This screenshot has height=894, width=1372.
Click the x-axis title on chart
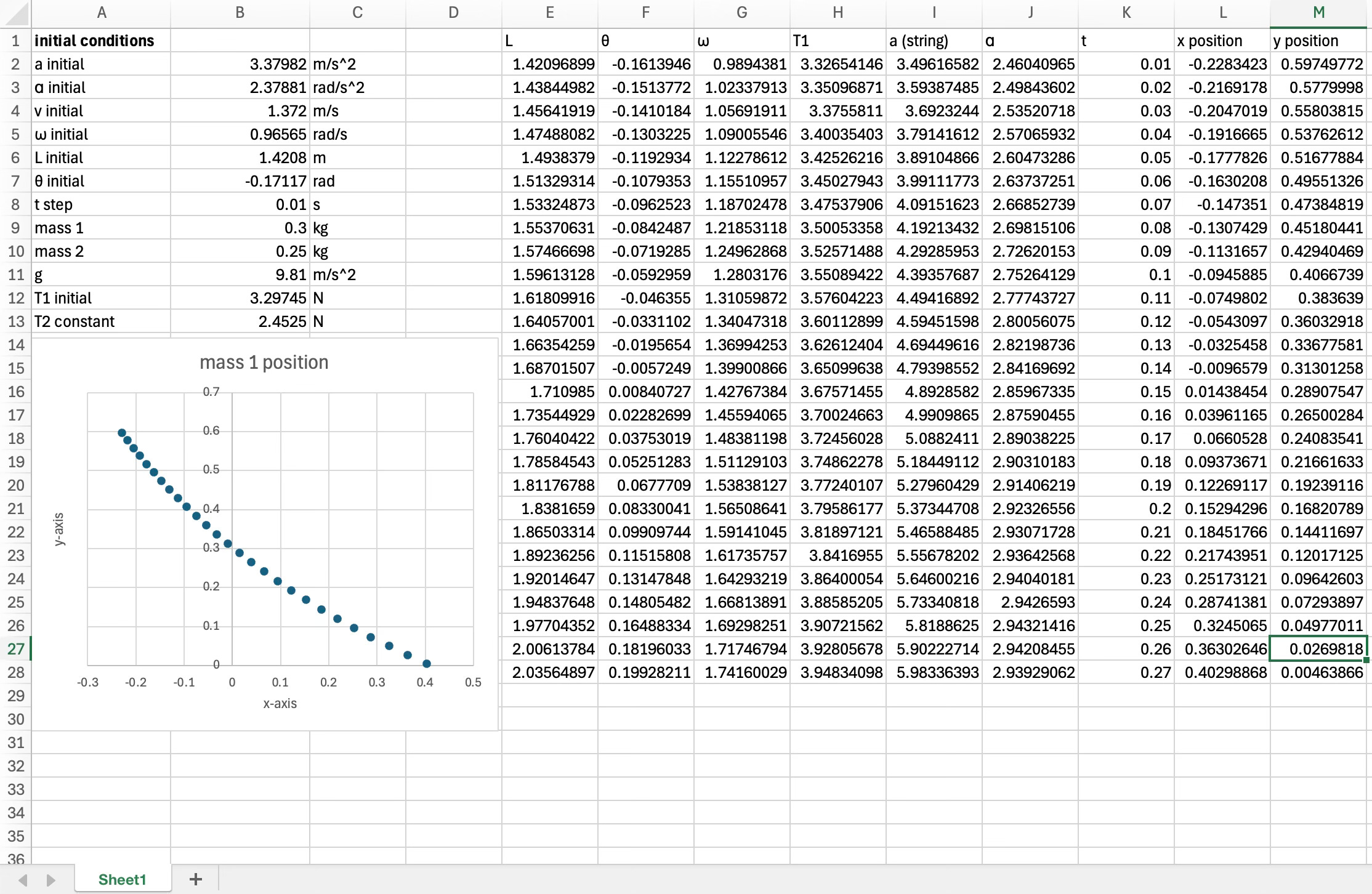pyautogui.click(x=280, y=703)
